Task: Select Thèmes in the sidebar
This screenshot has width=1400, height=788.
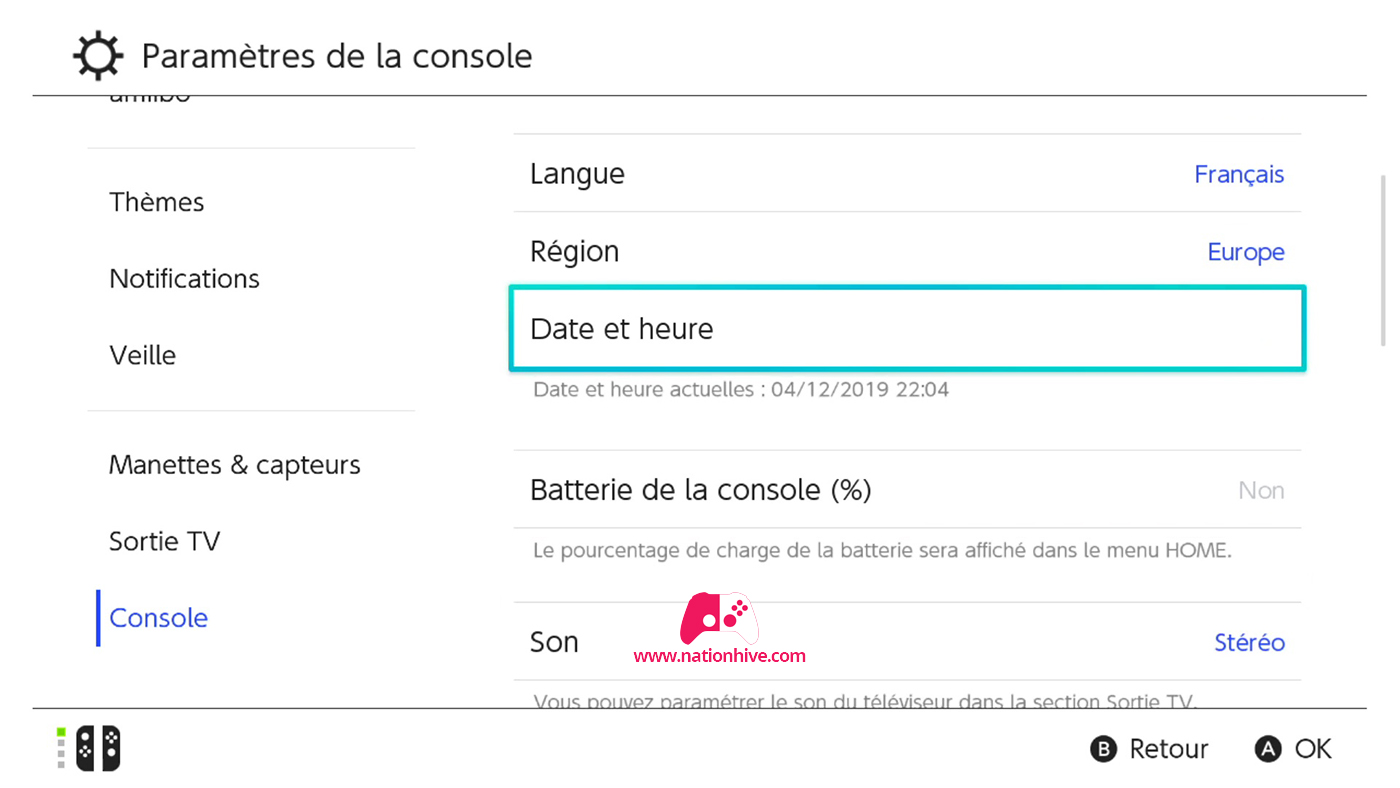Action: click(157, 202)
